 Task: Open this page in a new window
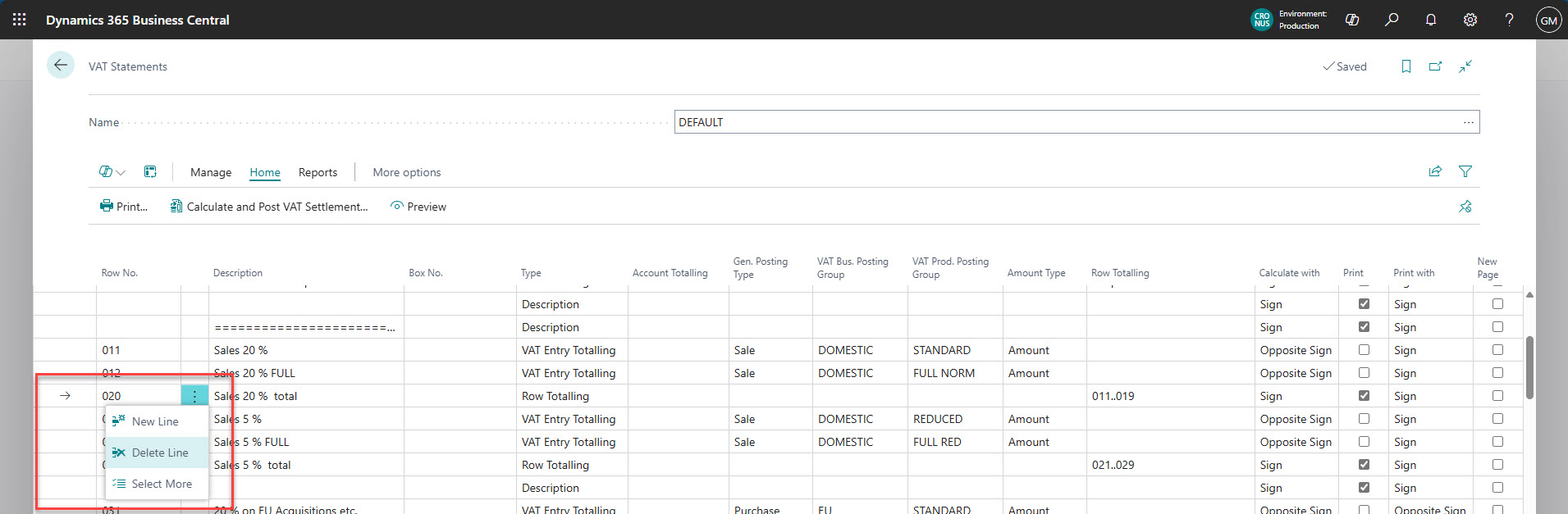[x=1435, y=66]
